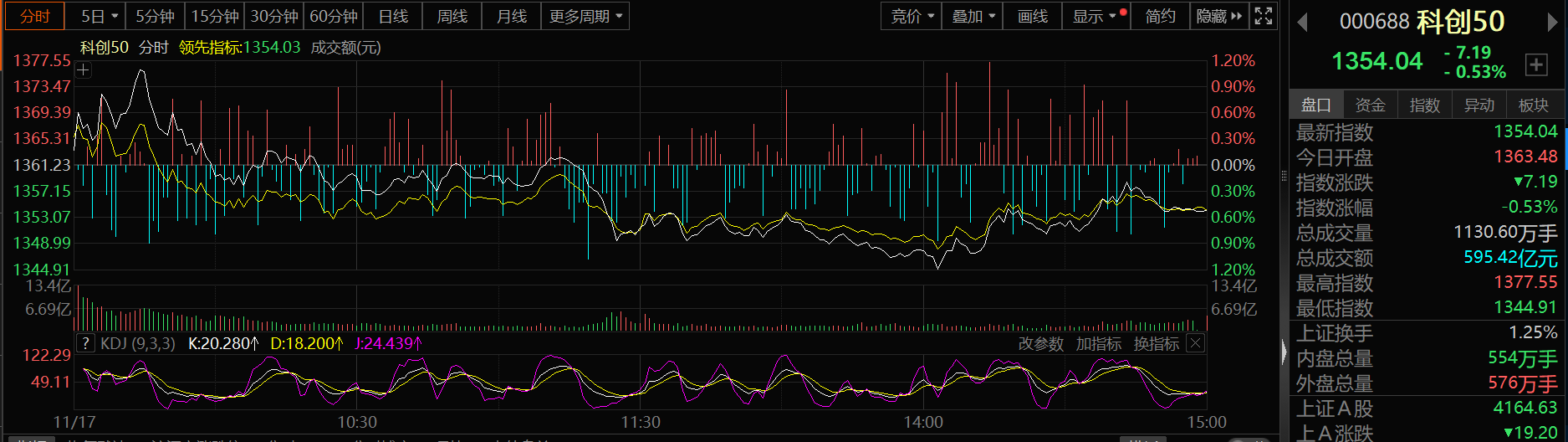Add 科创50 to watchlist with plus icon

1536,64
